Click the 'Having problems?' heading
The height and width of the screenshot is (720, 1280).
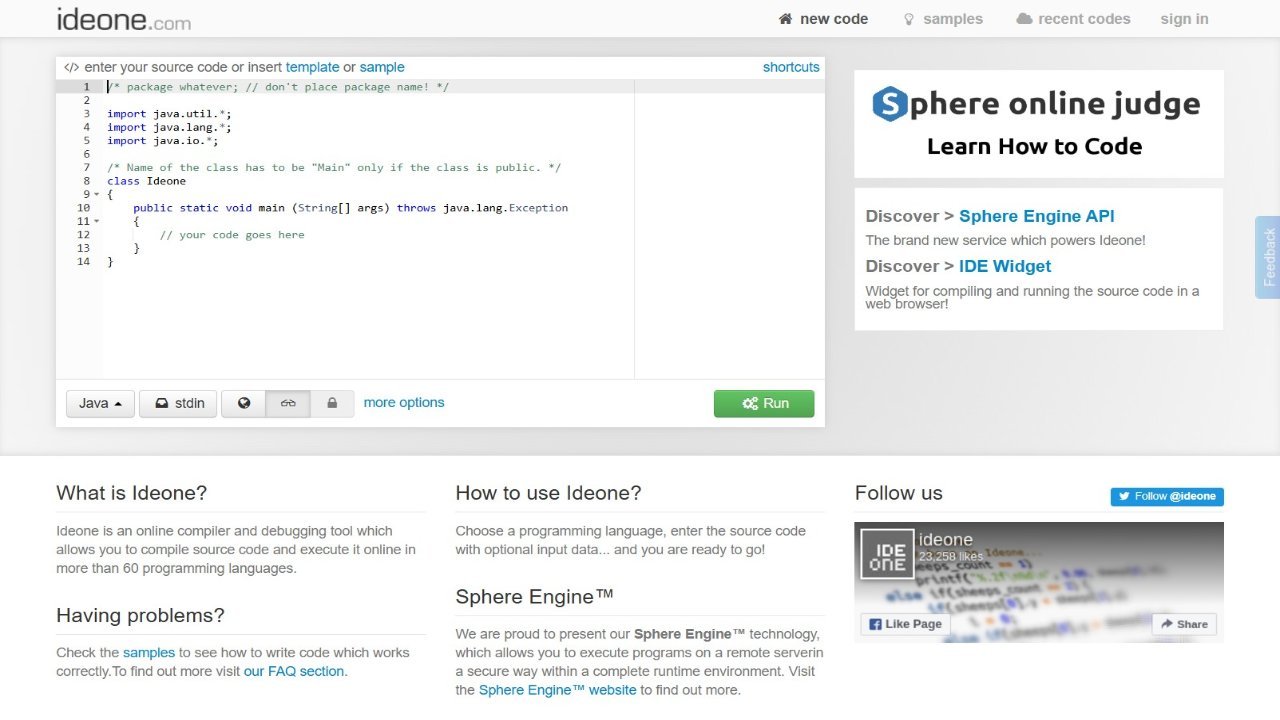pyautogui.click(x=141, y=615)
